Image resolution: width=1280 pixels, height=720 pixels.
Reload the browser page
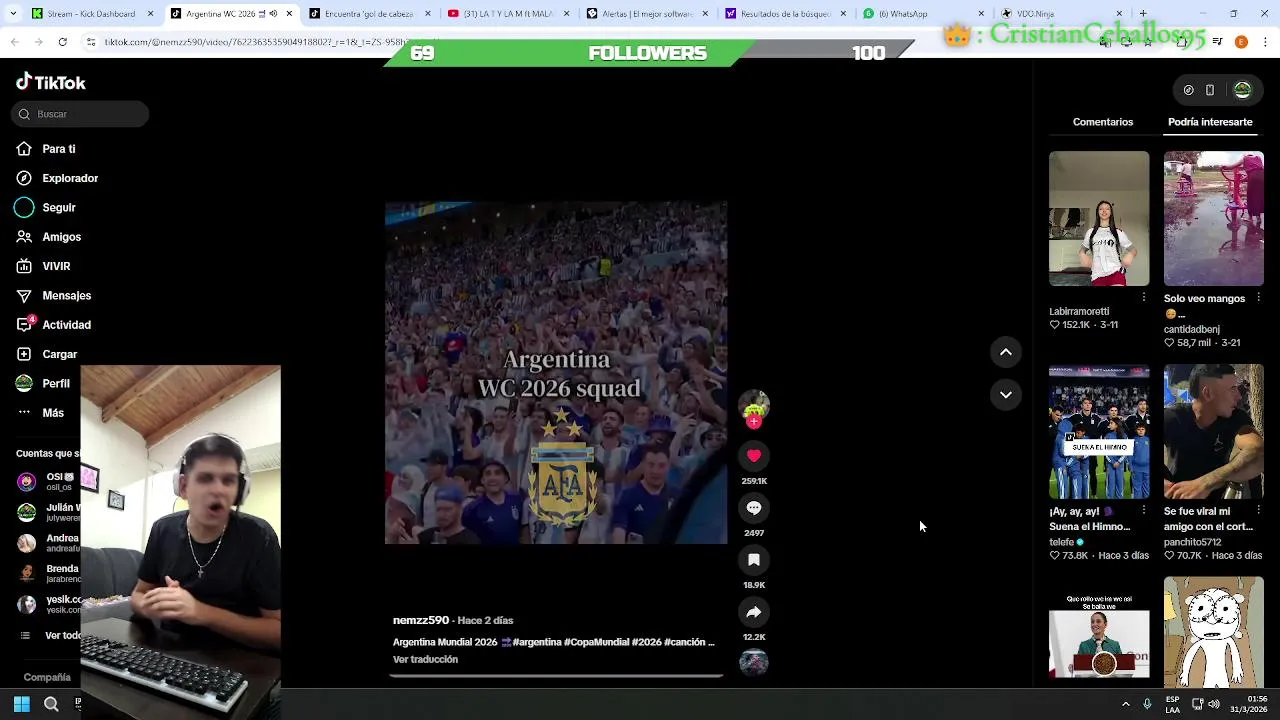pyautogui.click(x=62, y=42)
